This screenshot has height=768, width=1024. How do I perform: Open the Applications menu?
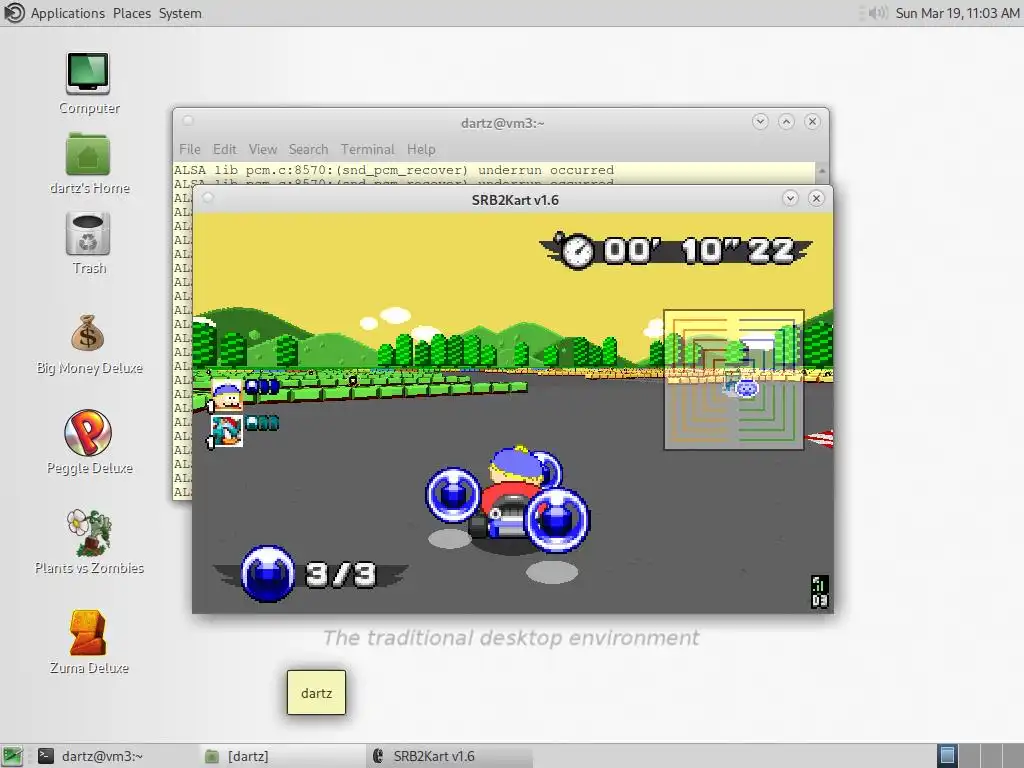[x=67, y=13]
